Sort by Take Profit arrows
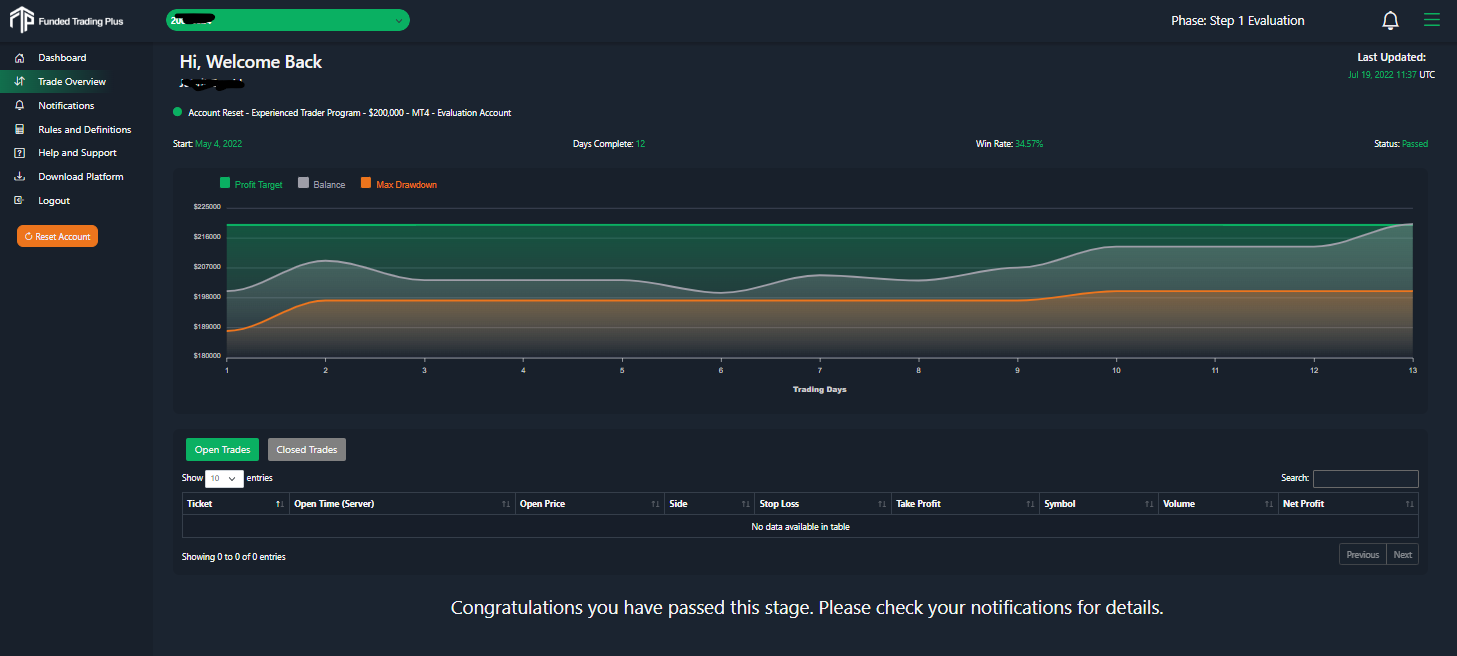Screen dimensions: 1457x656 click(1030, 504)
